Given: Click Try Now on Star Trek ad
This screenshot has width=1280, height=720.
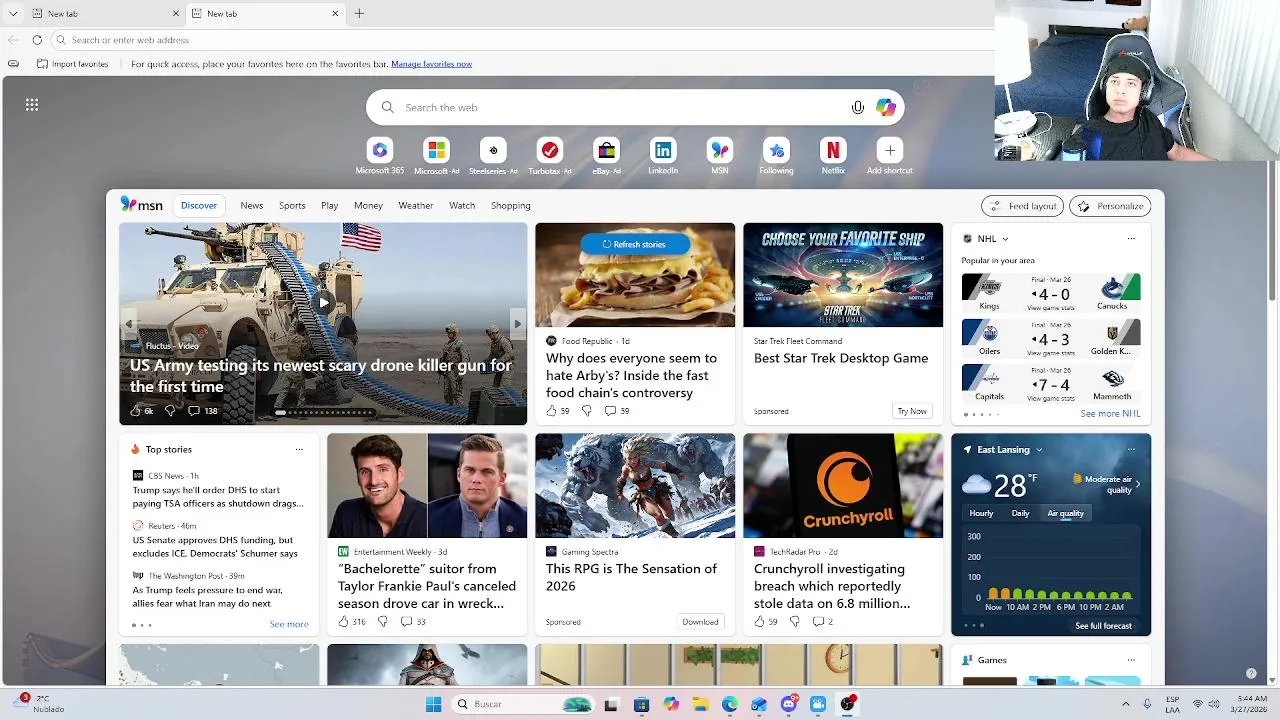Looking at the screenshot, I should (x=912, y=411).
